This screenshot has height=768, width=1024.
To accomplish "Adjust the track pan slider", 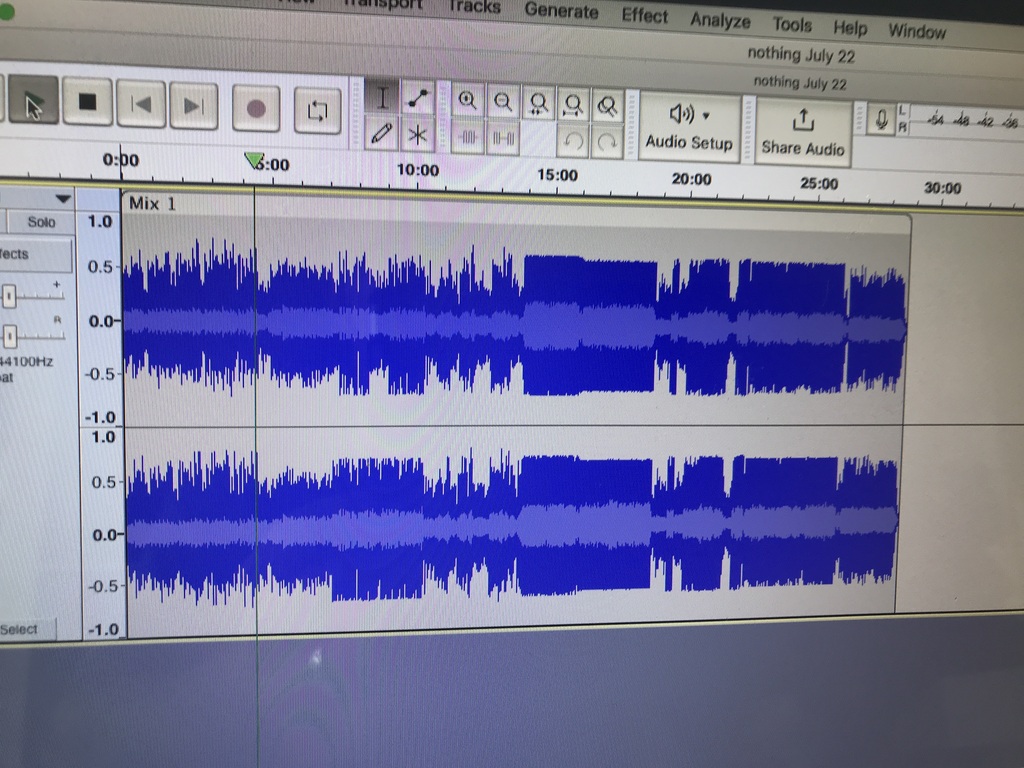I will (10, 336).
